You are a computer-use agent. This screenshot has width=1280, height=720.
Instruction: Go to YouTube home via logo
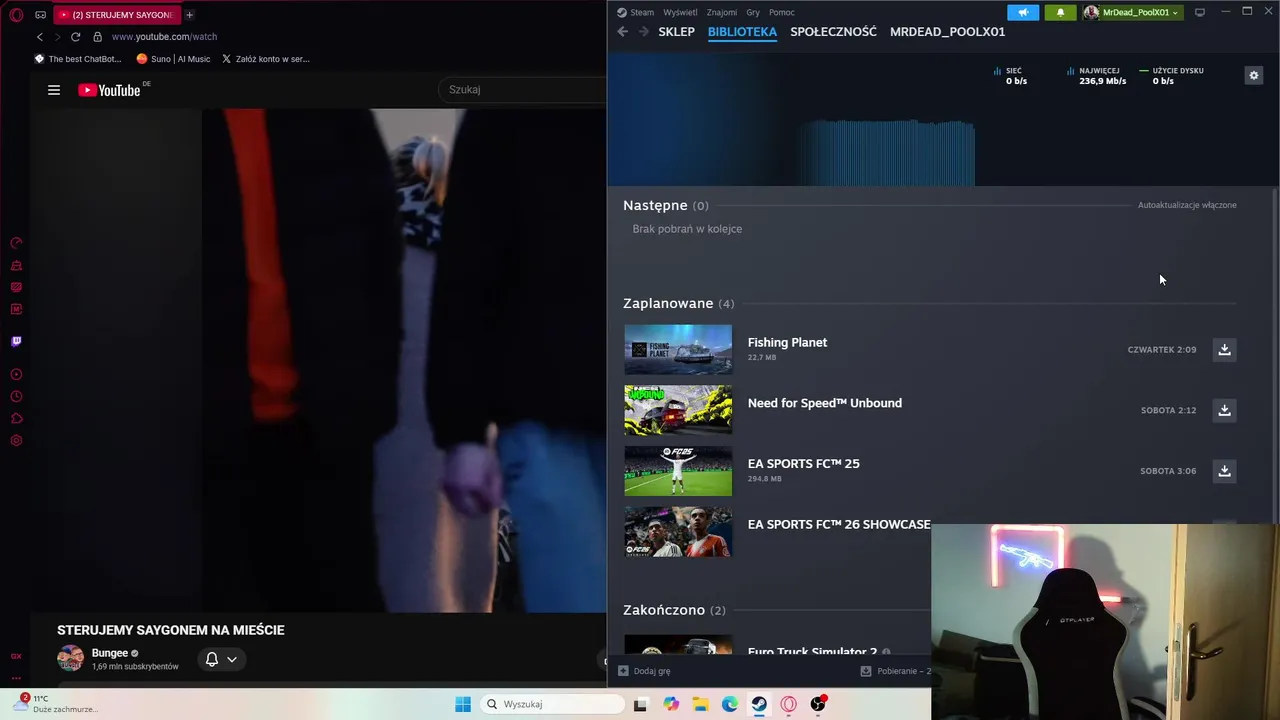[x=110, y=90]
